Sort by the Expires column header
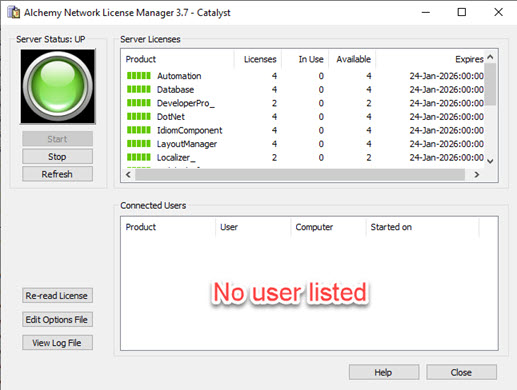 [430, 59]
